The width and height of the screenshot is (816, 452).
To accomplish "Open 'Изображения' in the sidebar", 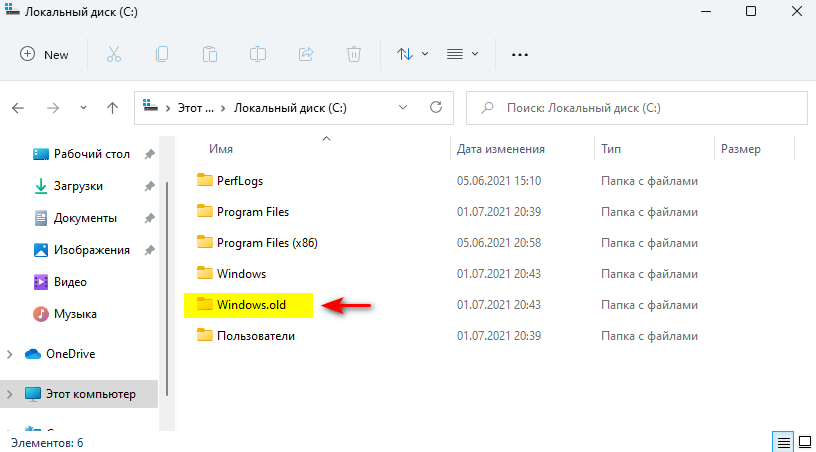I will (92, 250).
